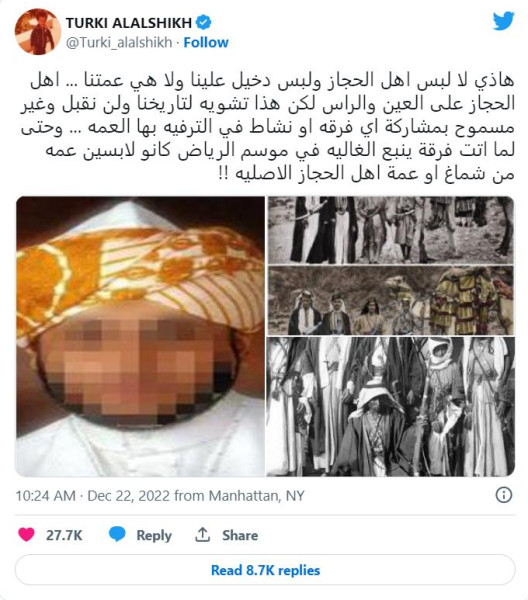
Task: Open the pixelated turban photo
Action: (x=140, y=336)
